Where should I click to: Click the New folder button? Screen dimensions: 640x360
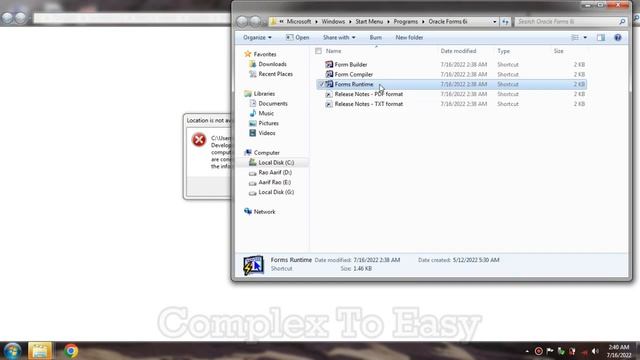(x=409, y=38)
